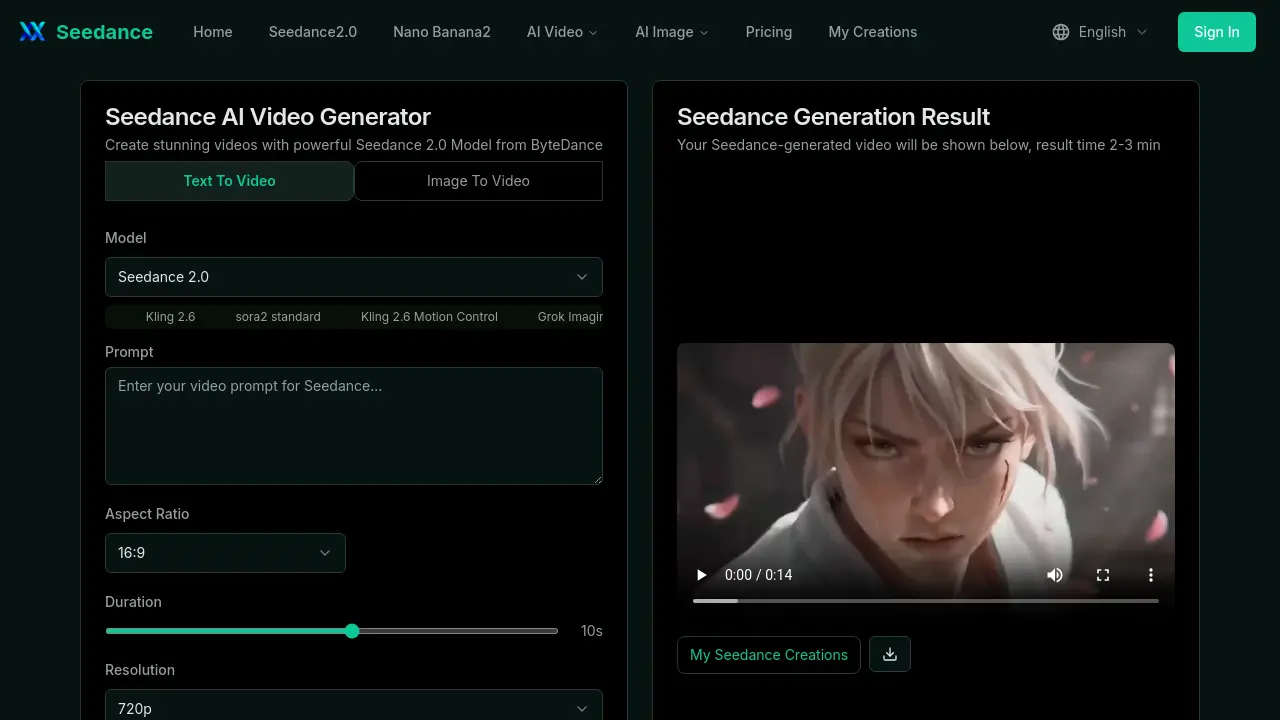This screenshot has height=720, width=1280.
Task: Click the 10s duration value
Action: click(591, 631)
